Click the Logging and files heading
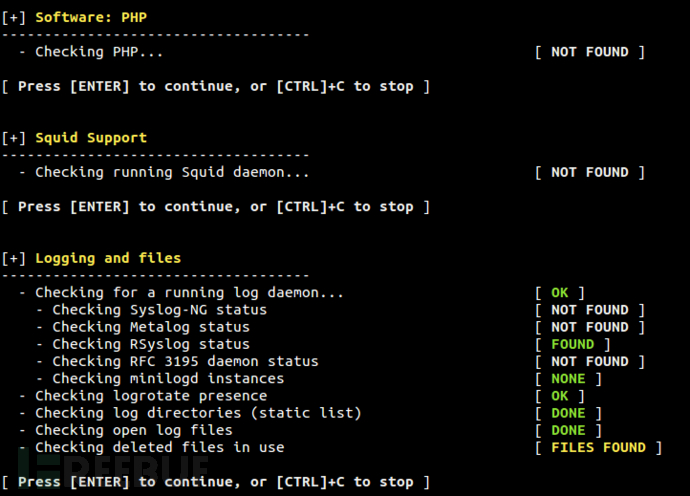This screenshot has width=690, height=496. click(x=107, y=258)
